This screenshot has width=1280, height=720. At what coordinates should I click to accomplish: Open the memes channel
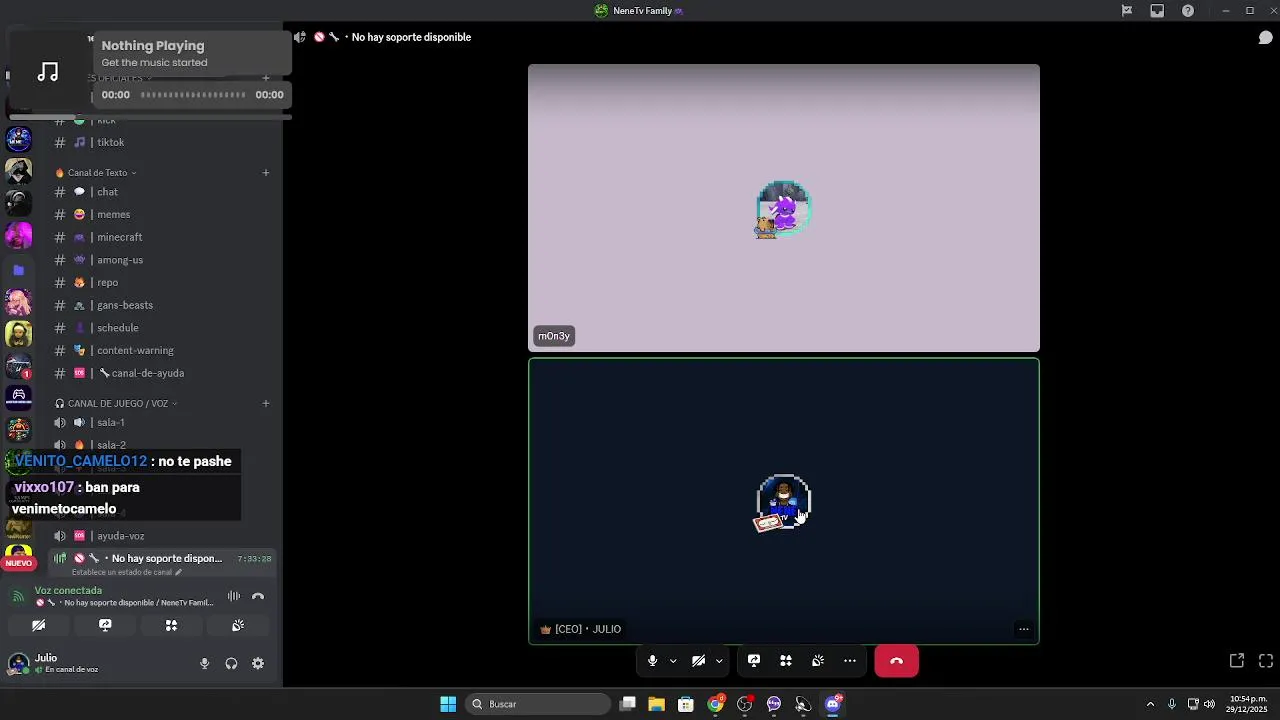click(x=160, y=215)
